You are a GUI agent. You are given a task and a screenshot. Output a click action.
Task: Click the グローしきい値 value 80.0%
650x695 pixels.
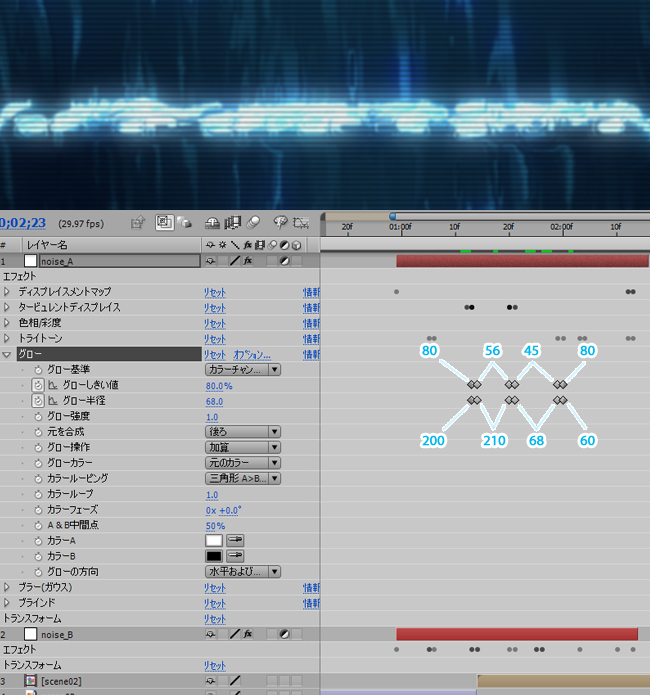tap(219, 385)
